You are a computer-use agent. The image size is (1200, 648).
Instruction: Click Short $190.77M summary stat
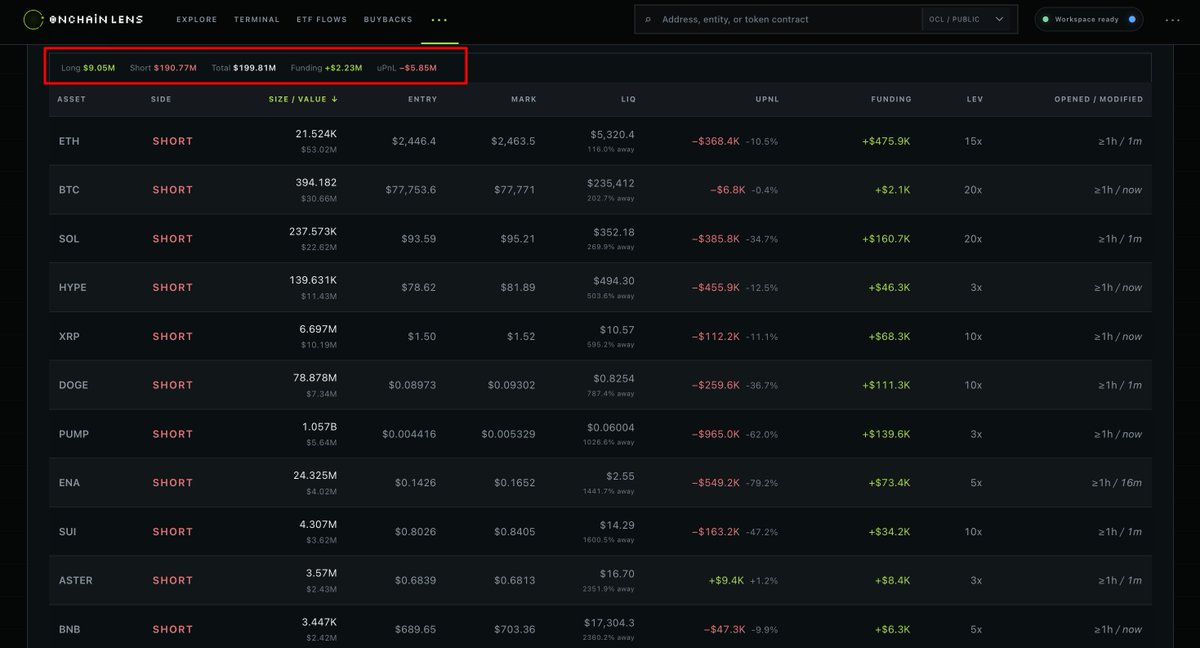pos(163,68)
